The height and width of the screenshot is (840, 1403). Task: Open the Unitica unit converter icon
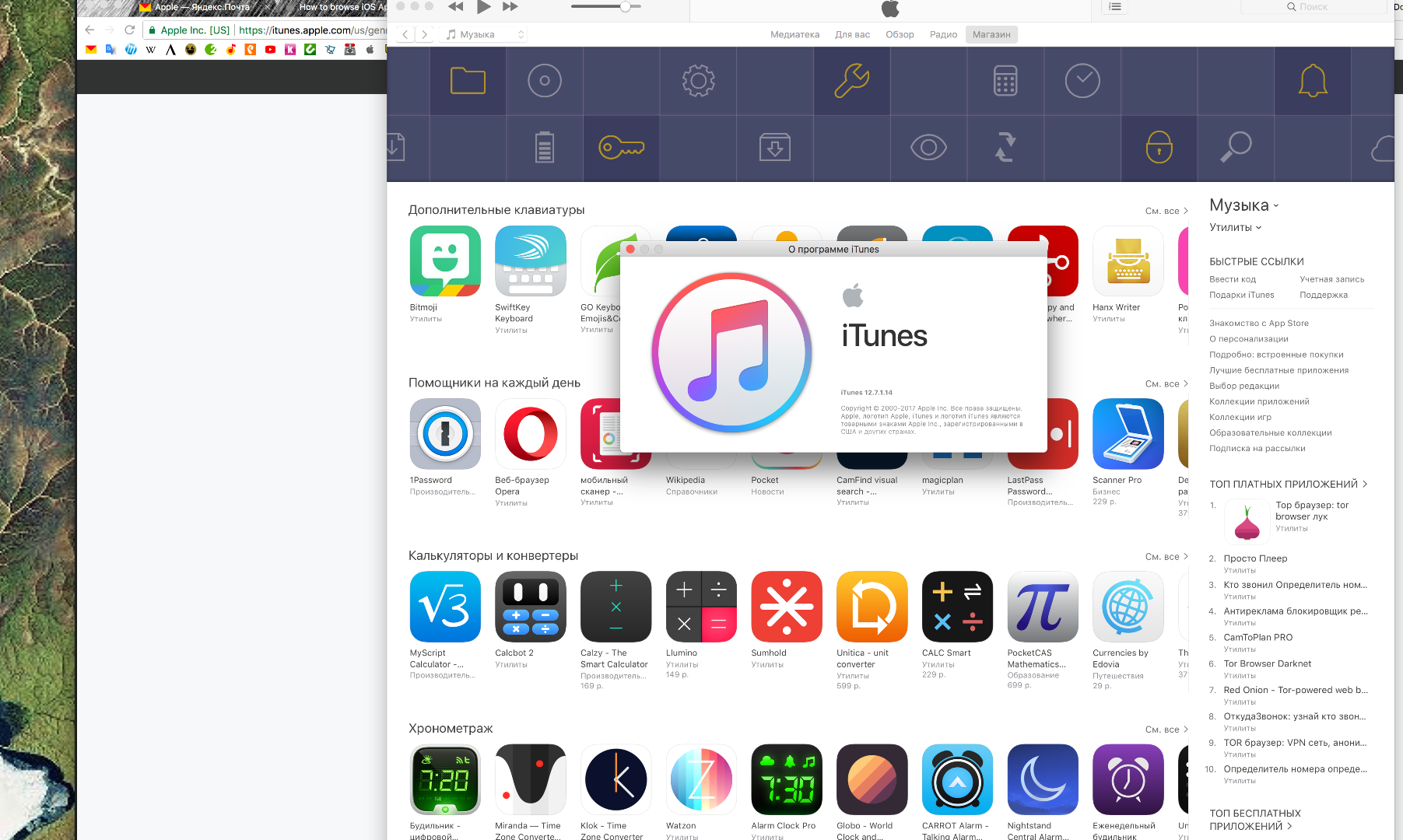tap(872, 607)
